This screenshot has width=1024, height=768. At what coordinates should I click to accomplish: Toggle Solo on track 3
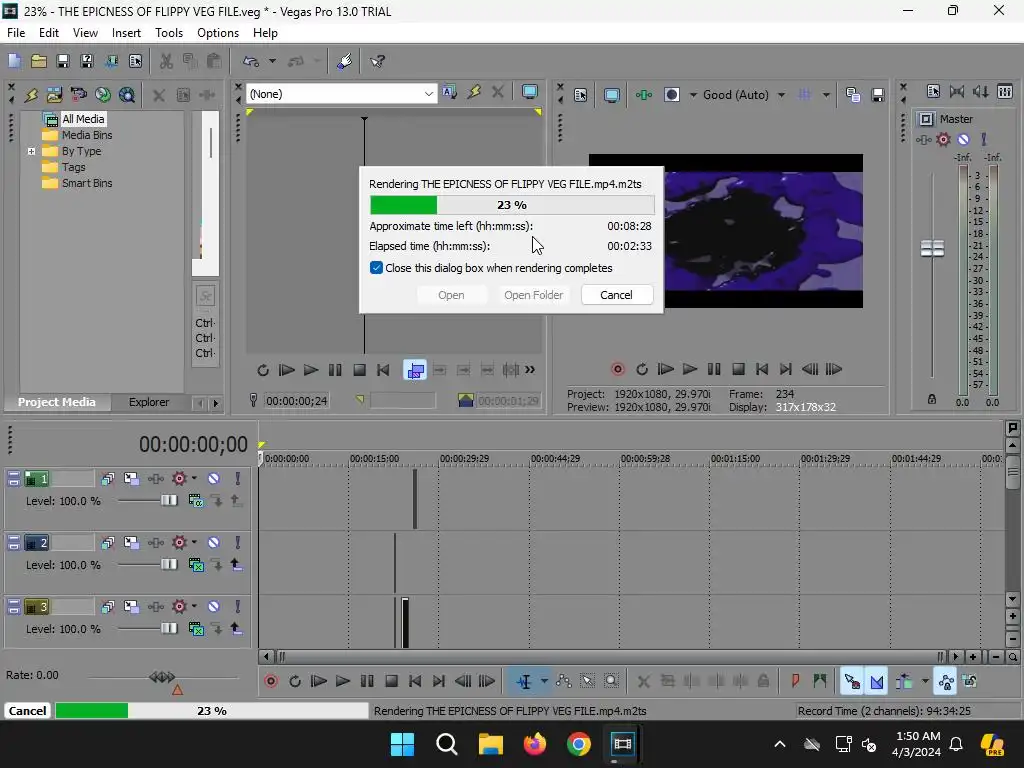pos(238,607)
